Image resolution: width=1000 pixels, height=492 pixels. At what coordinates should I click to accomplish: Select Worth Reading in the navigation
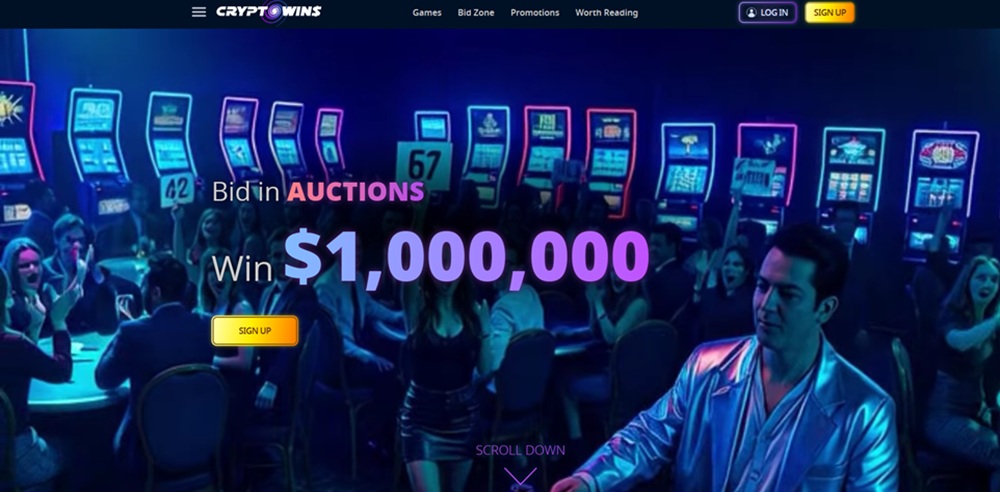pos(606,13)
